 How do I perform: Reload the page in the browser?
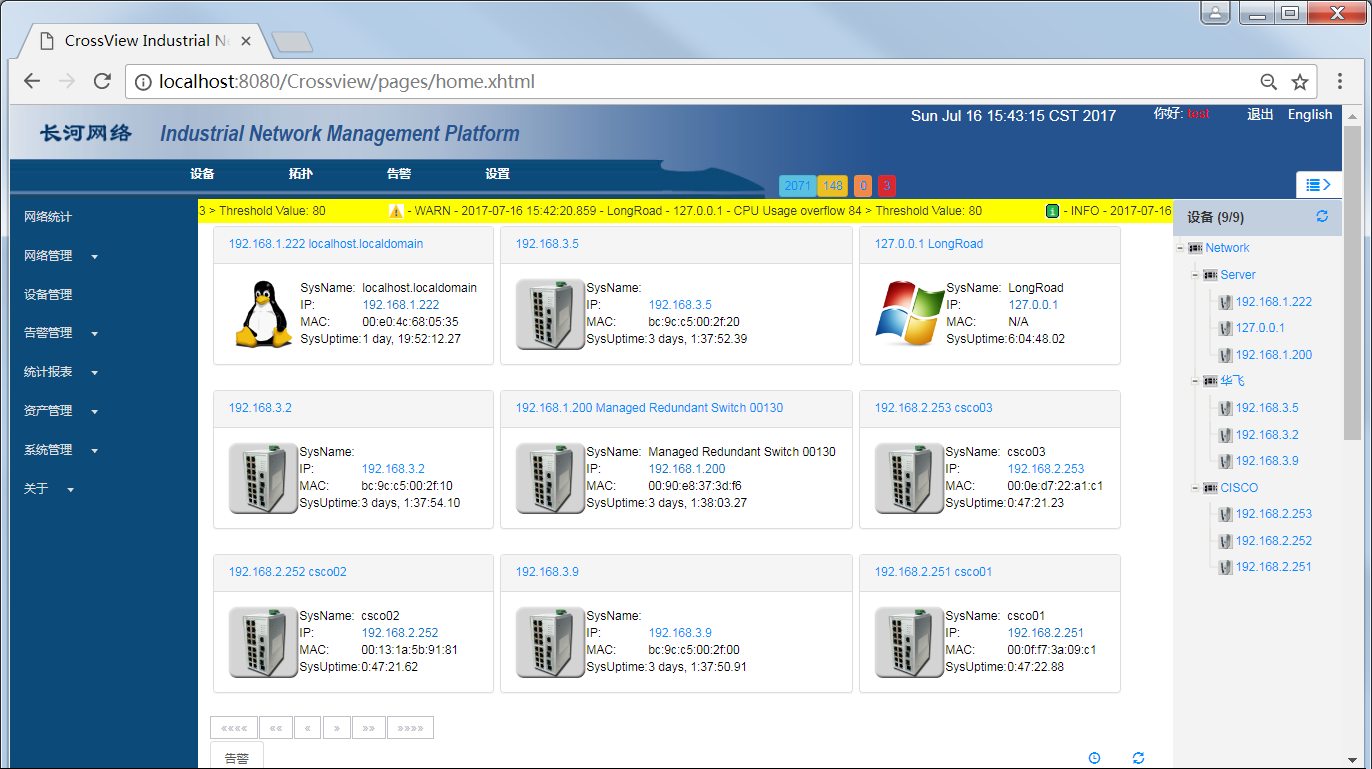(x=102, y=82)
